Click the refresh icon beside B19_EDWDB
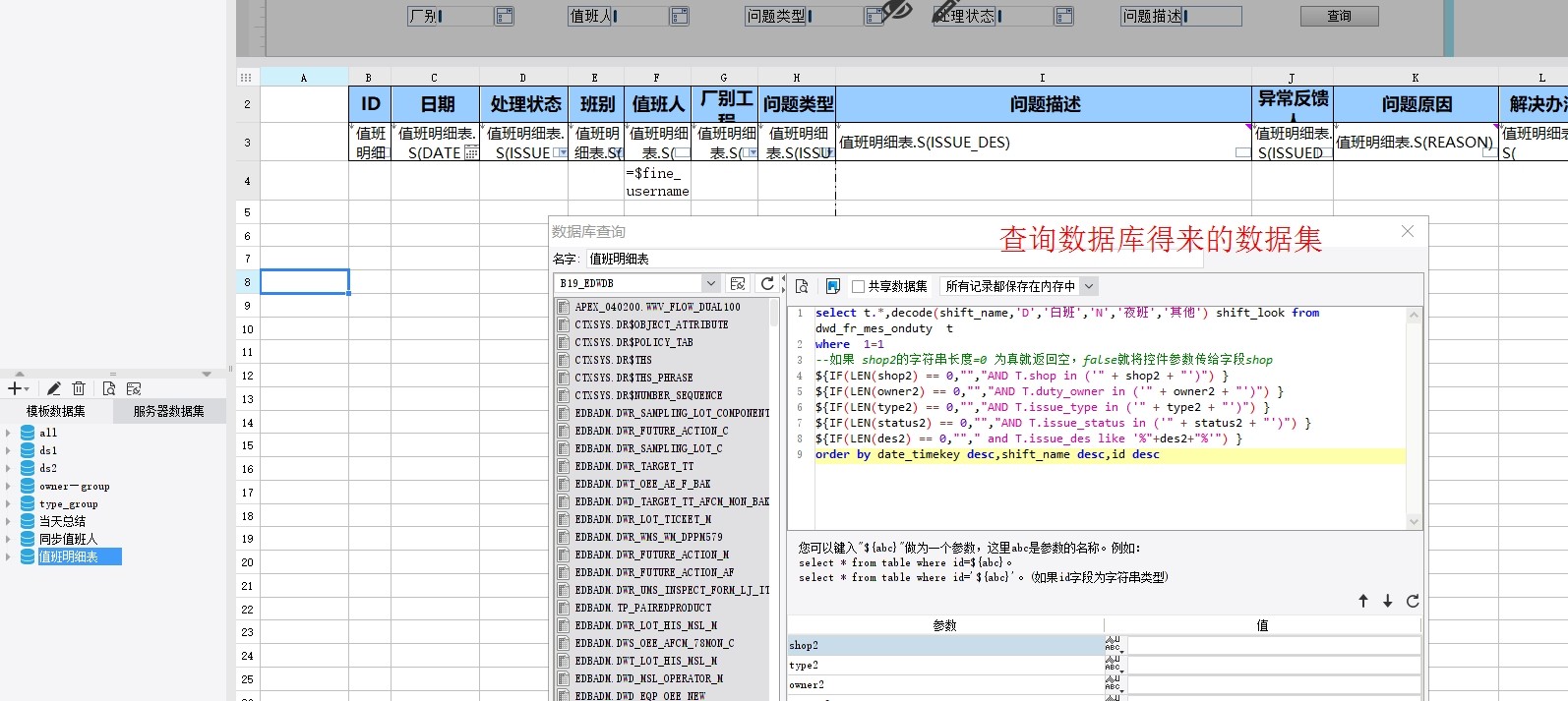Viewport: 1568px width, 701px height. pos(767,283)
